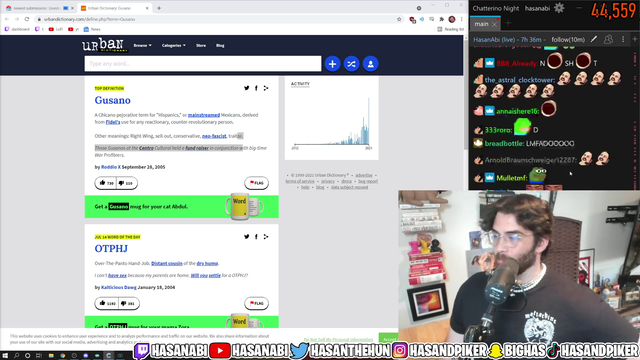
Task: Click share arrow icon on Gusano card
Action: [266, 88]
